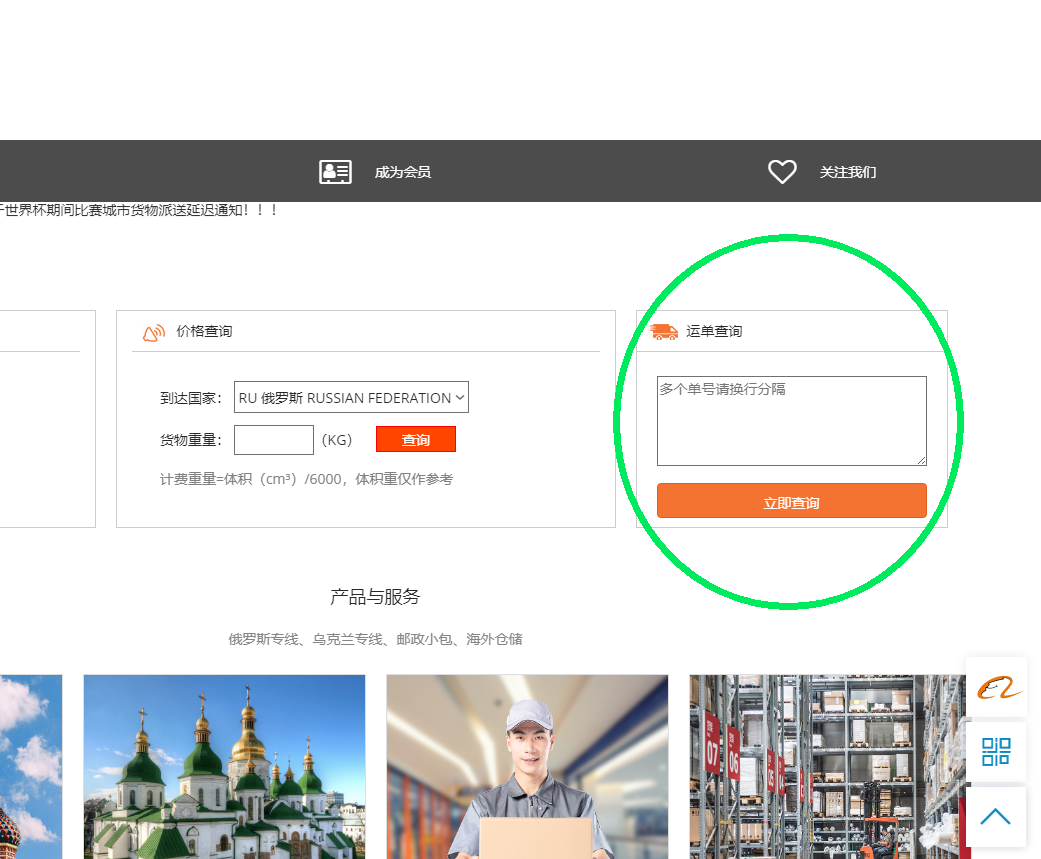
Task: Click the orange delivery truck icon
Action: (x=664, y=331)
